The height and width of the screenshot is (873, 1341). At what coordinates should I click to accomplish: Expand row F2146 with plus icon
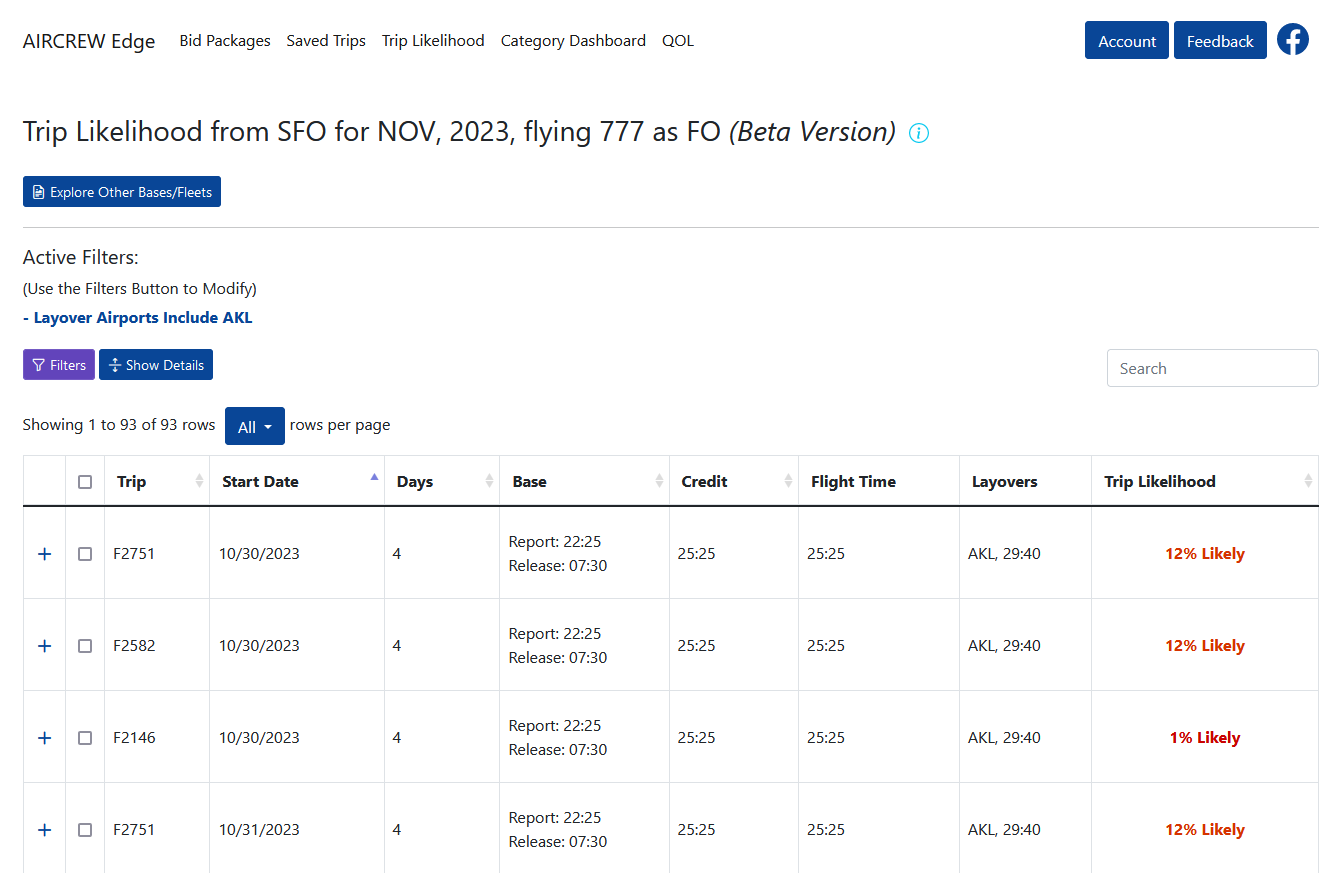coord(44,738)
